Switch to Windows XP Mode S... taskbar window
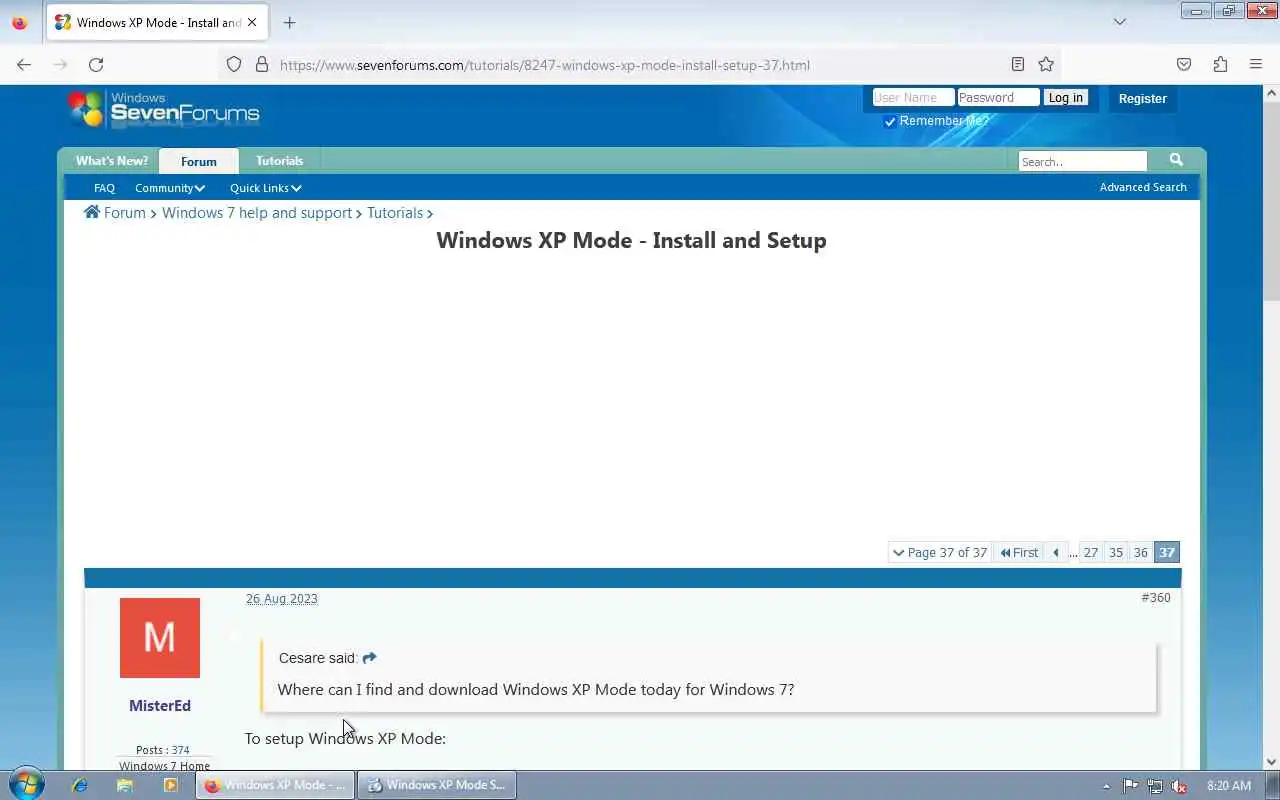This screenshot has height=800, width=1280. point(437,785)
